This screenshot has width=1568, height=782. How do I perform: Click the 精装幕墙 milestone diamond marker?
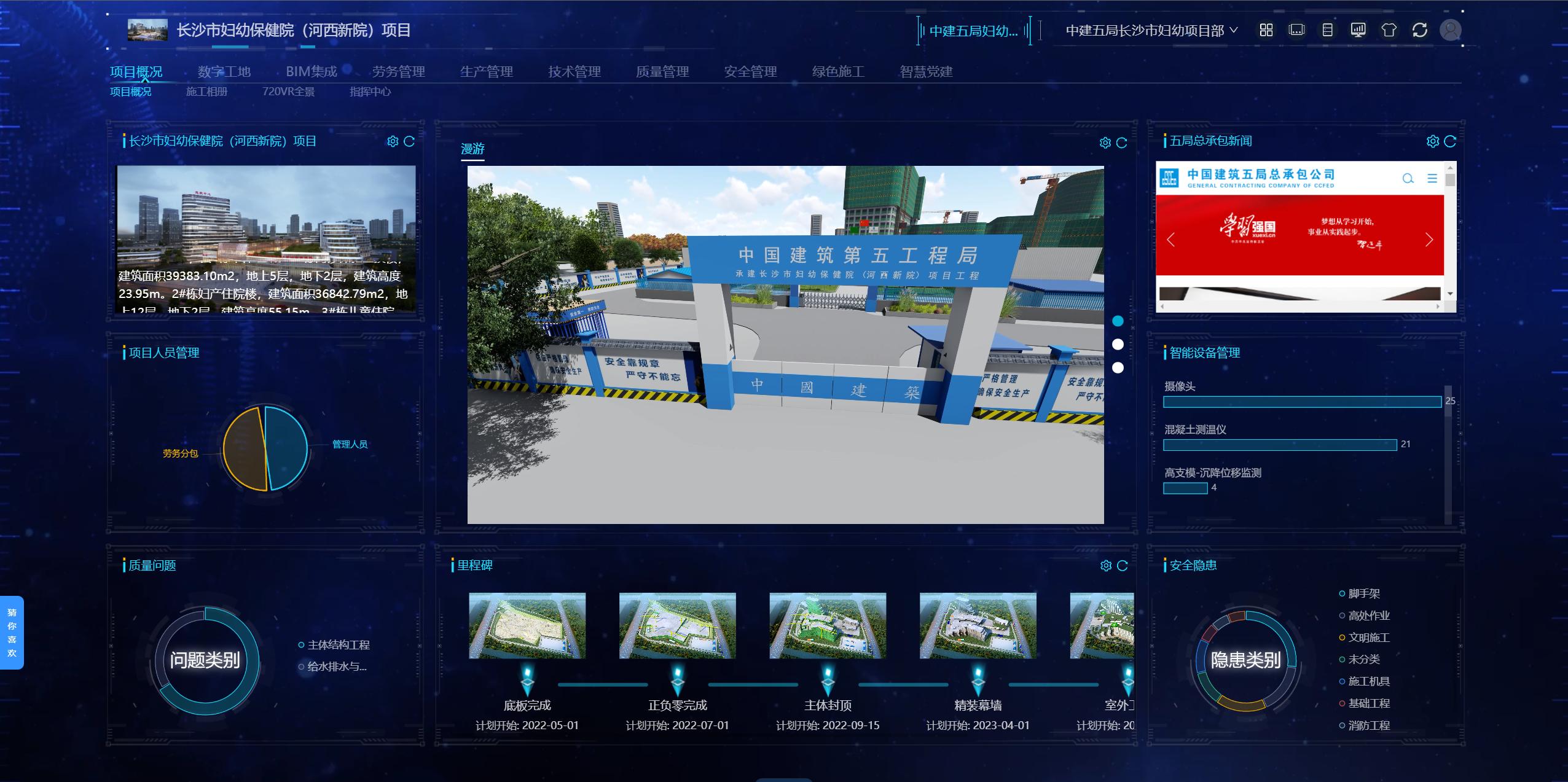click(x=978, y=680)
